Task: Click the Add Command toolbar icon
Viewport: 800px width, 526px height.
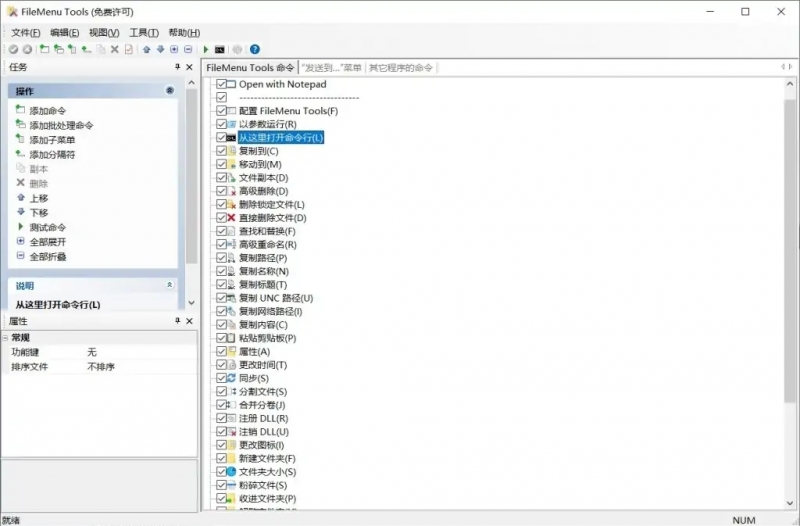Action: click(x=44, y=49)
